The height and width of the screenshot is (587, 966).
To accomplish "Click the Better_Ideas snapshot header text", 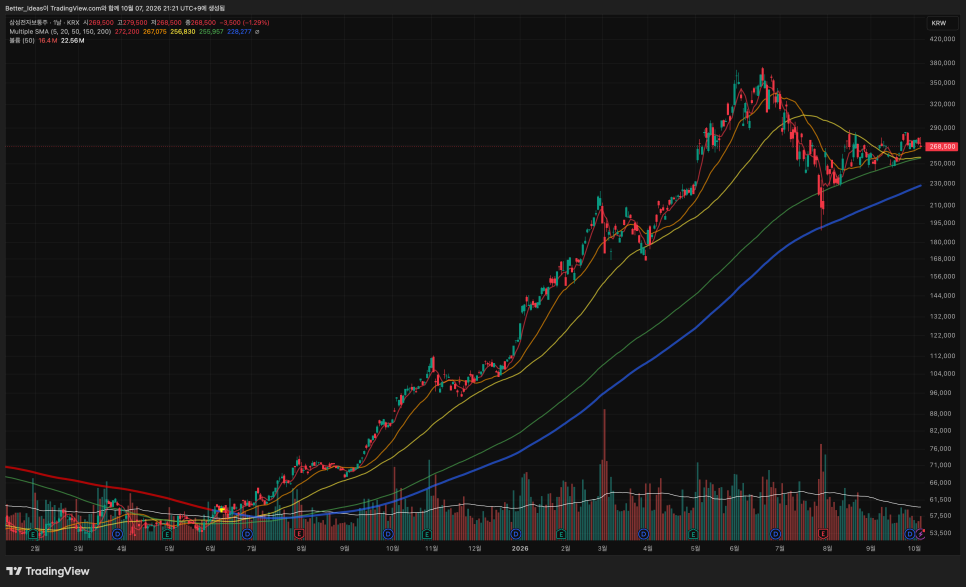I will tap(115, 8).
